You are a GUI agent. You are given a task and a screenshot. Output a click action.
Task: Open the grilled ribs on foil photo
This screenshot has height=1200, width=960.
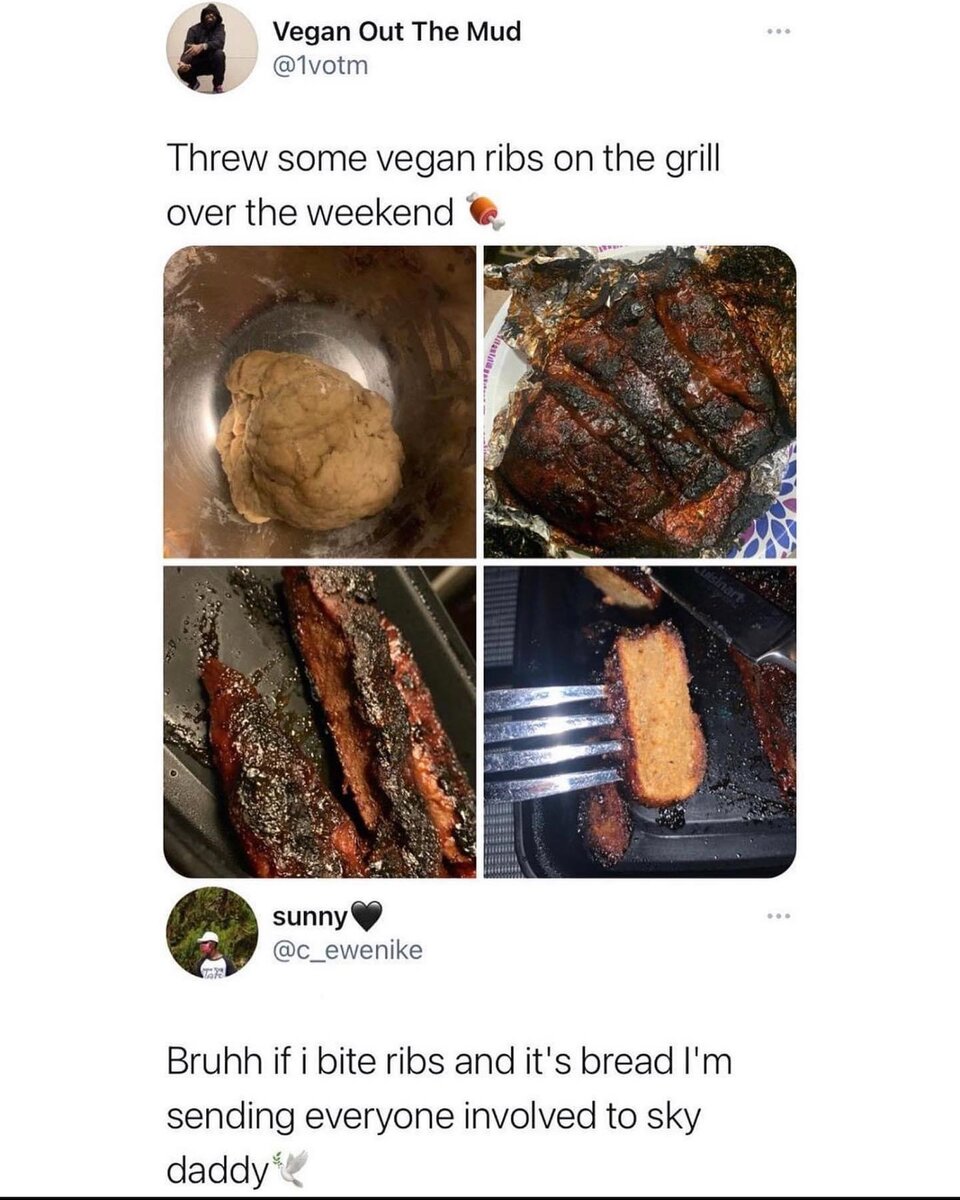(x=640, y=402)
